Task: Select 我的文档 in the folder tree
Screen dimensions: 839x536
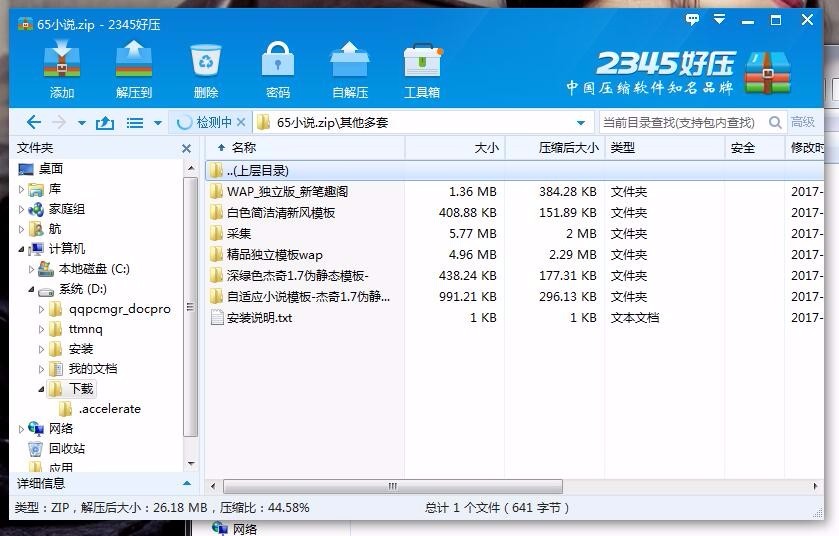Action: (x=93, y=369)
